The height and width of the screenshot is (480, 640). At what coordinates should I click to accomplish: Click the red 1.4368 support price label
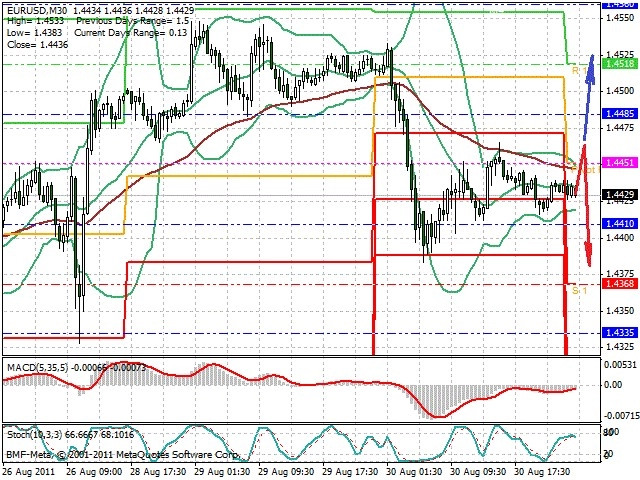tap(620, 284)
